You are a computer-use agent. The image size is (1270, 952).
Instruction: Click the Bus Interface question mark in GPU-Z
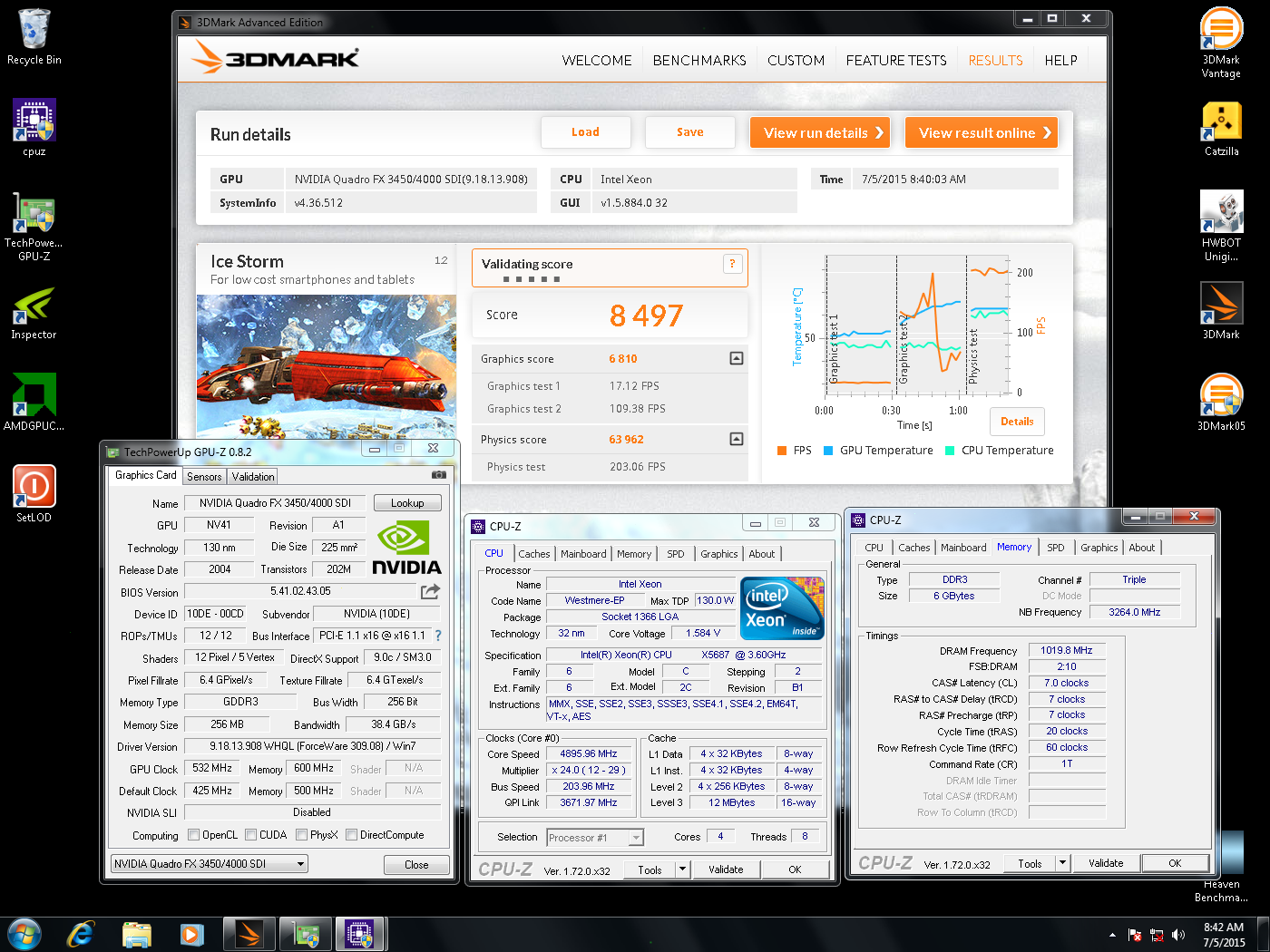438,636
